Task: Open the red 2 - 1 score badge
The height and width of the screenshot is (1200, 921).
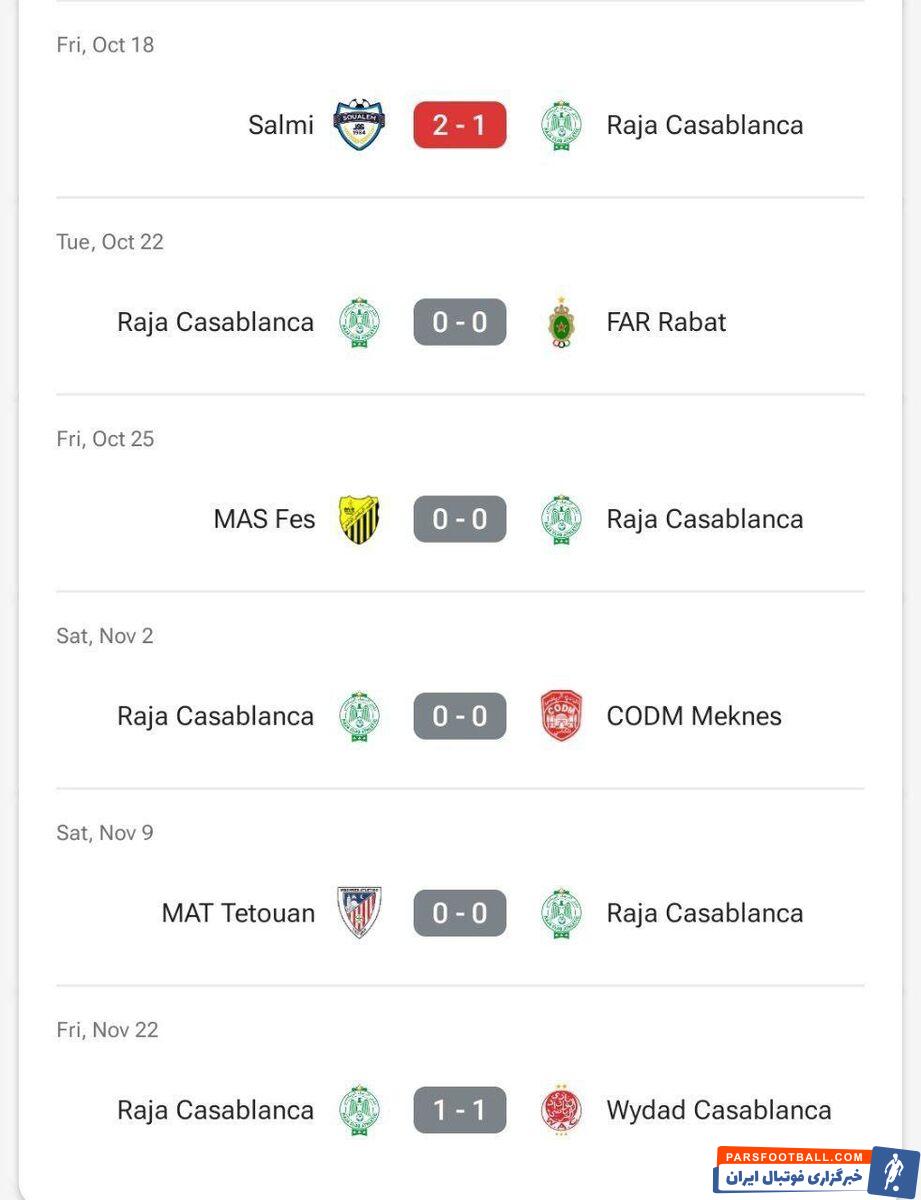Action: [x=460, y=125]
